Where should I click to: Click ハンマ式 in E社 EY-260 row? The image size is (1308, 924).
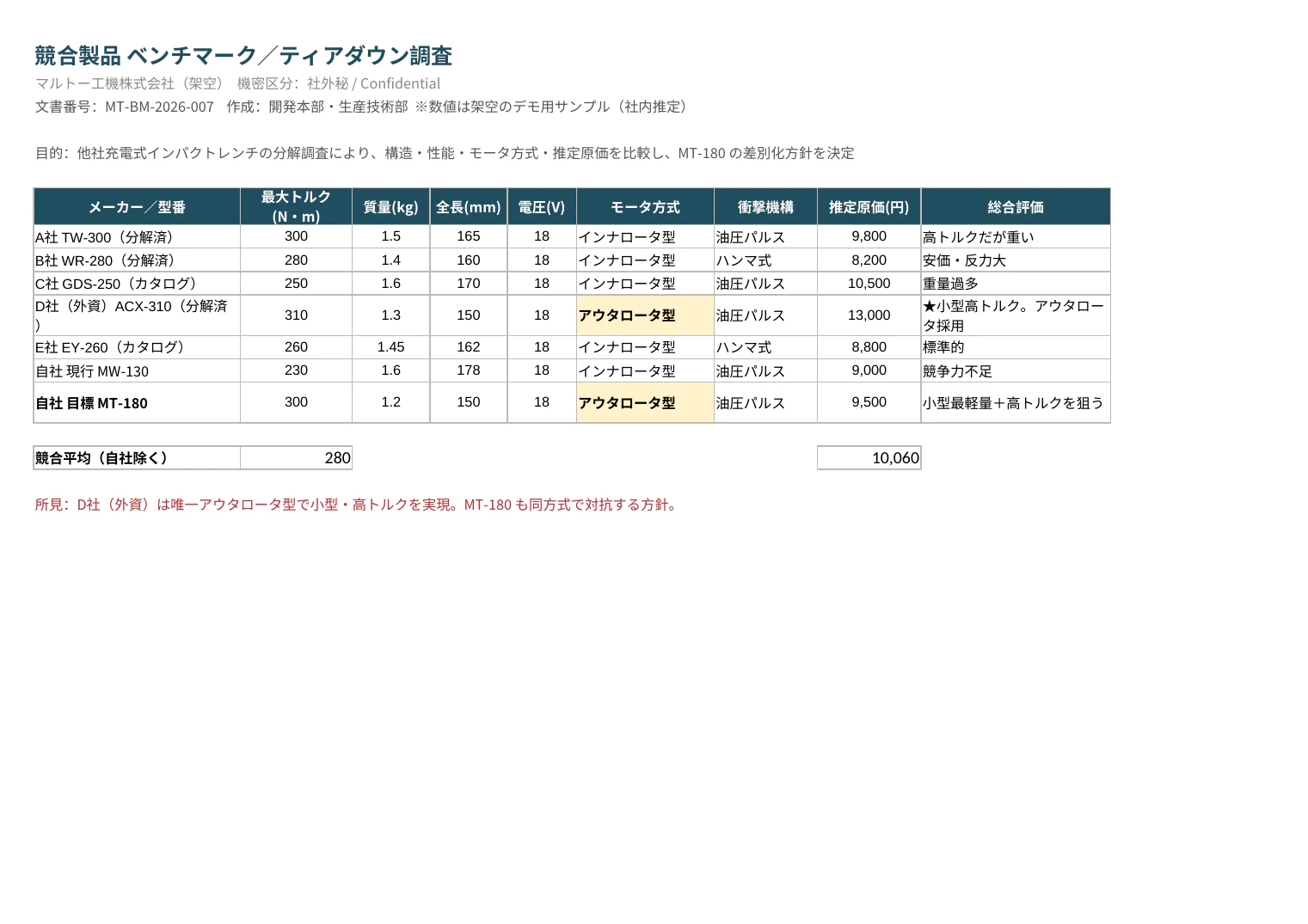coord(765,347)
